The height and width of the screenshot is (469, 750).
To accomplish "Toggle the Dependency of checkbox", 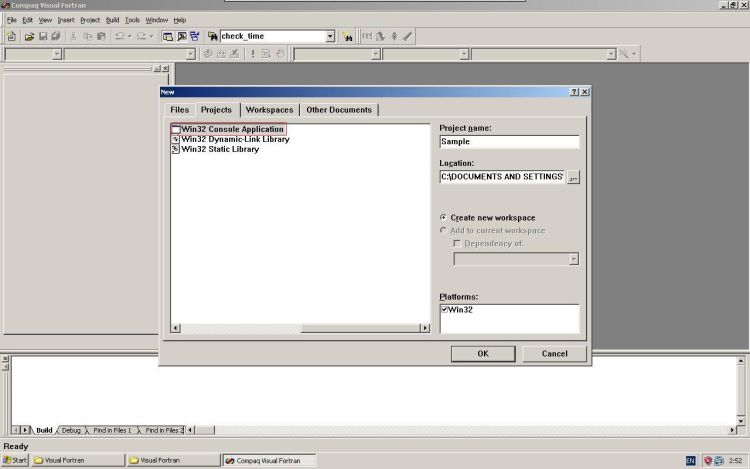I will point(457,243).
